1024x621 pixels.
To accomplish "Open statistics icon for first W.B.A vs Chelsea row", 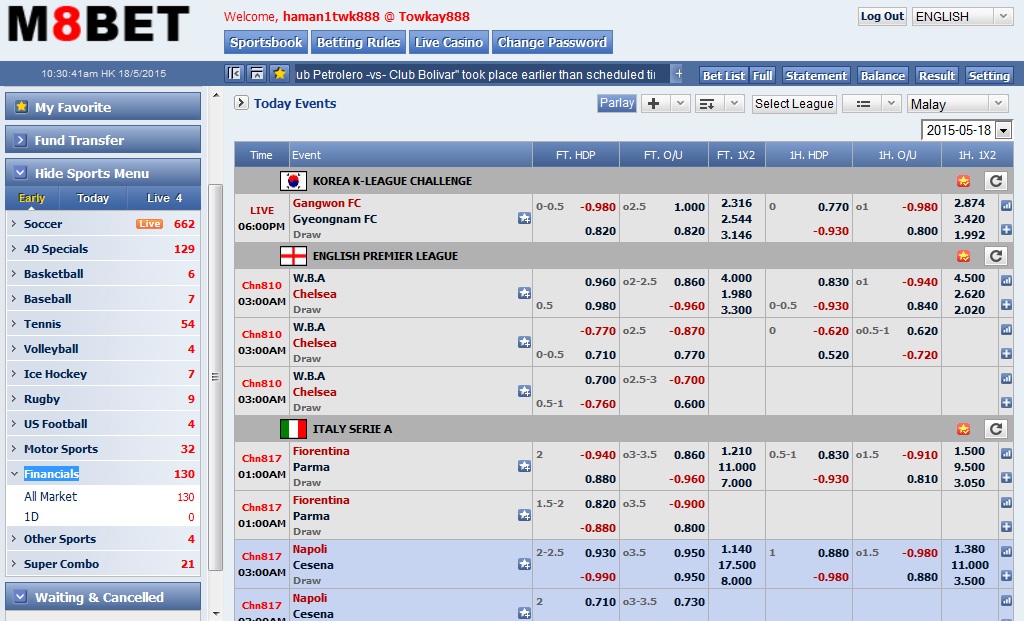I will point(1006,281).
